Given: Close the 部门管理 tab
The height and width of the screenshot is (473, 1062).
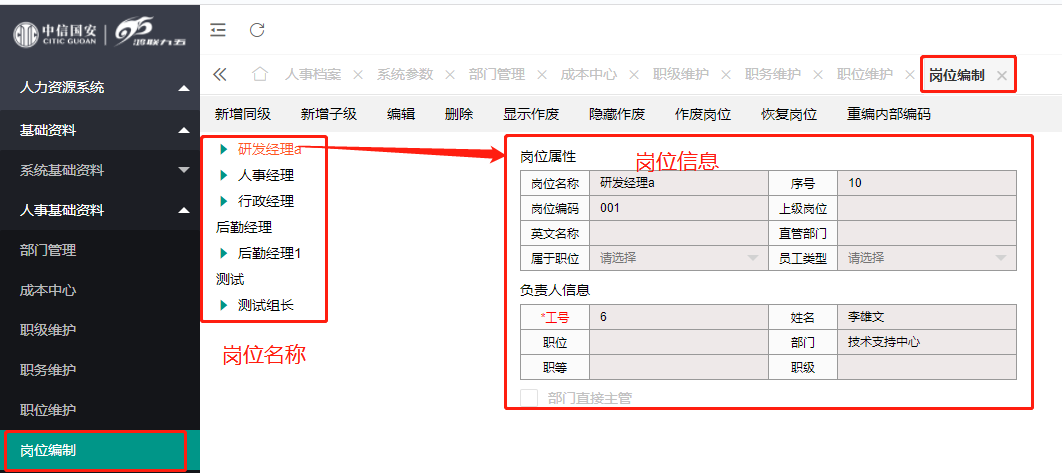Looking at the screenshot, I should pyautogui.click(x=541, y=75).
